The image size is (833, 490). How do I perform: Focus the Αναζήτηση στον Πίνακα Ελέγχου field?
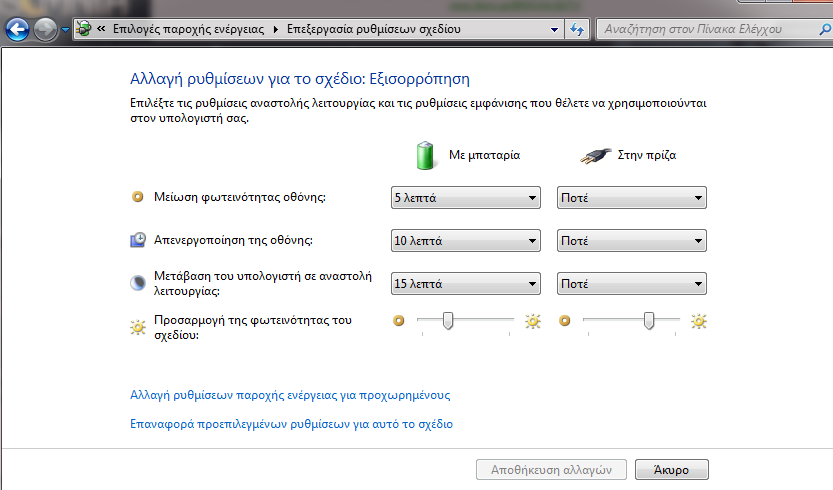pyautogui.click(x=707, y=29)
